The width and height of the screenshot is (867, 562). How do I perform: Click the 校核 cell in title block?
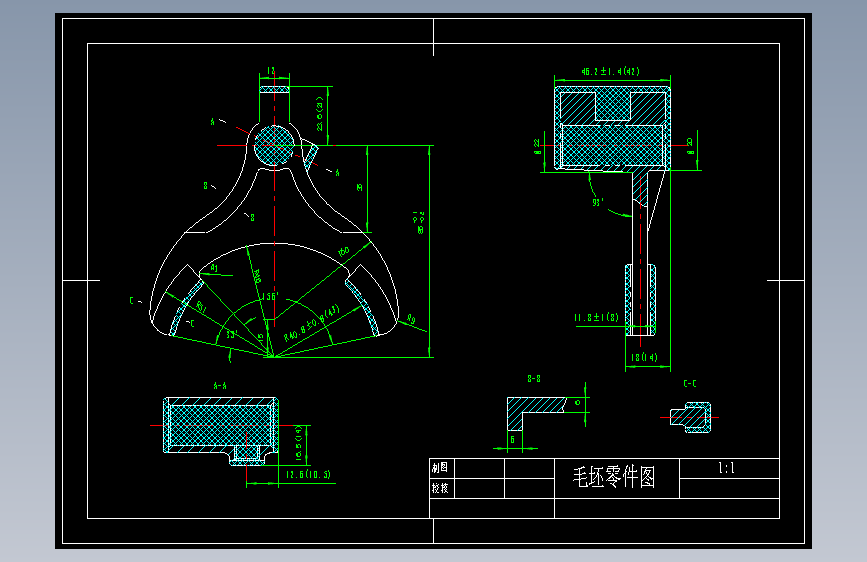[x=440, y=488]
